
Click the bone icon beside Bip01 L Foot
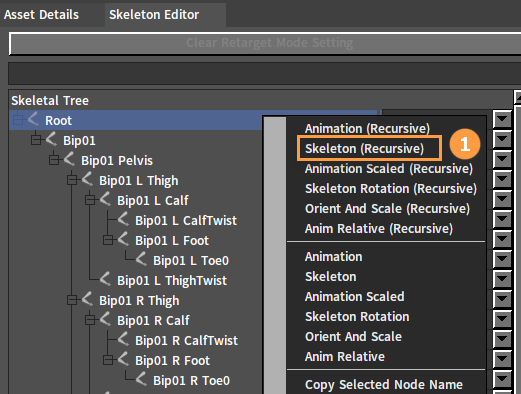[x=123, y=239]
